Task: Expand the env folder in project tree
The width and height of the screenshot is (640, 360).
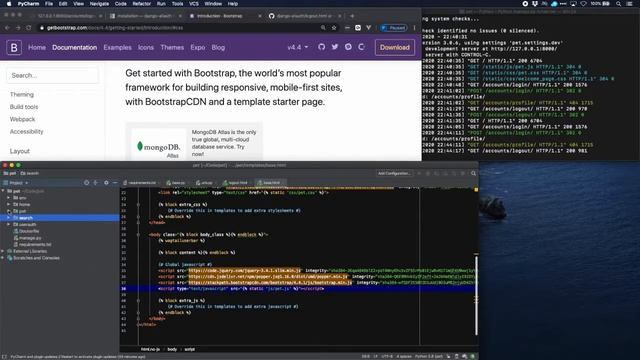Action: click(9, 198)
